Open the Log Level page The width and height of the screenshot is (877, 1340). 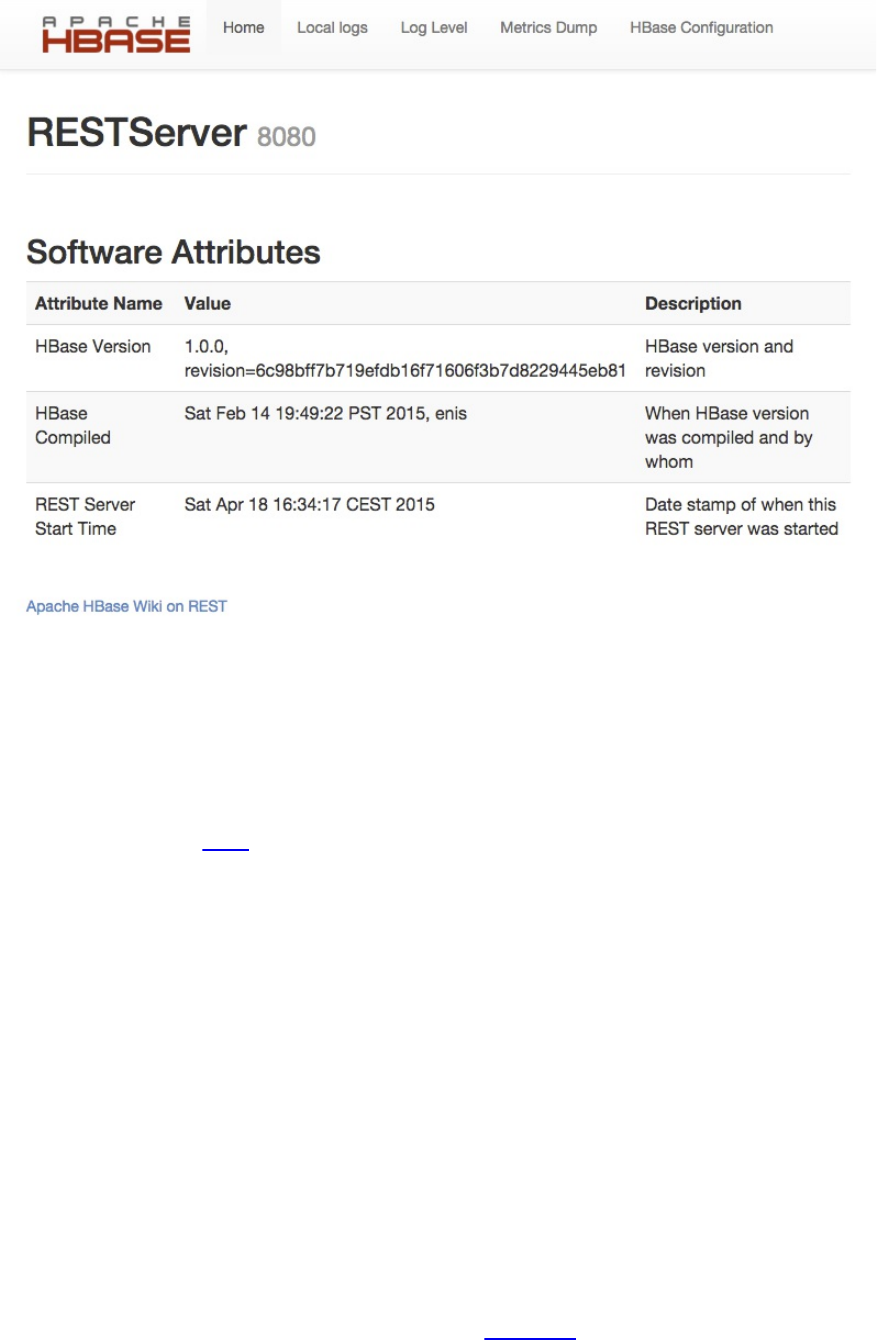coord(434,28)
